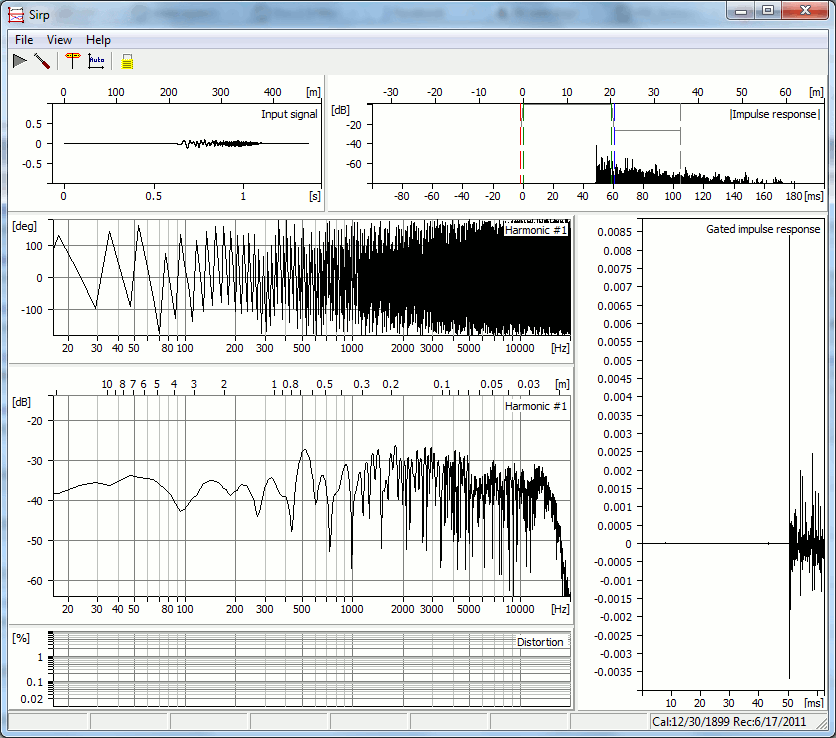
Task: Select the red-yellow marker cursor tool
Action: coord(73,61)
